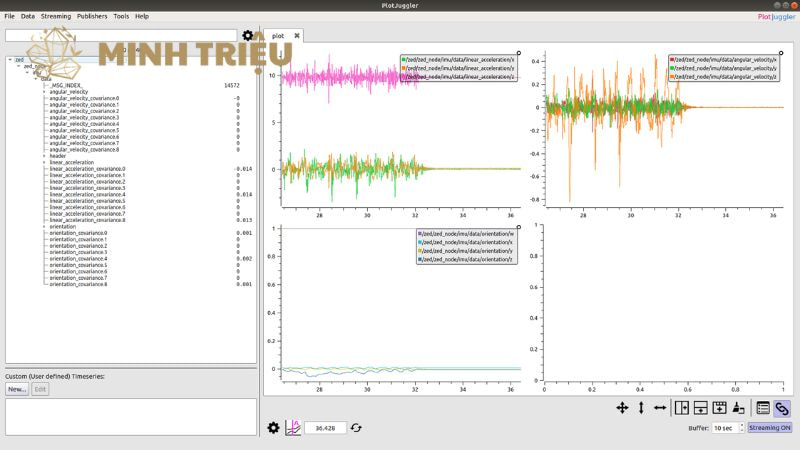Click the add new tab window icon
The height and width of the screenshot is (450, 800).
coord(719,408)
